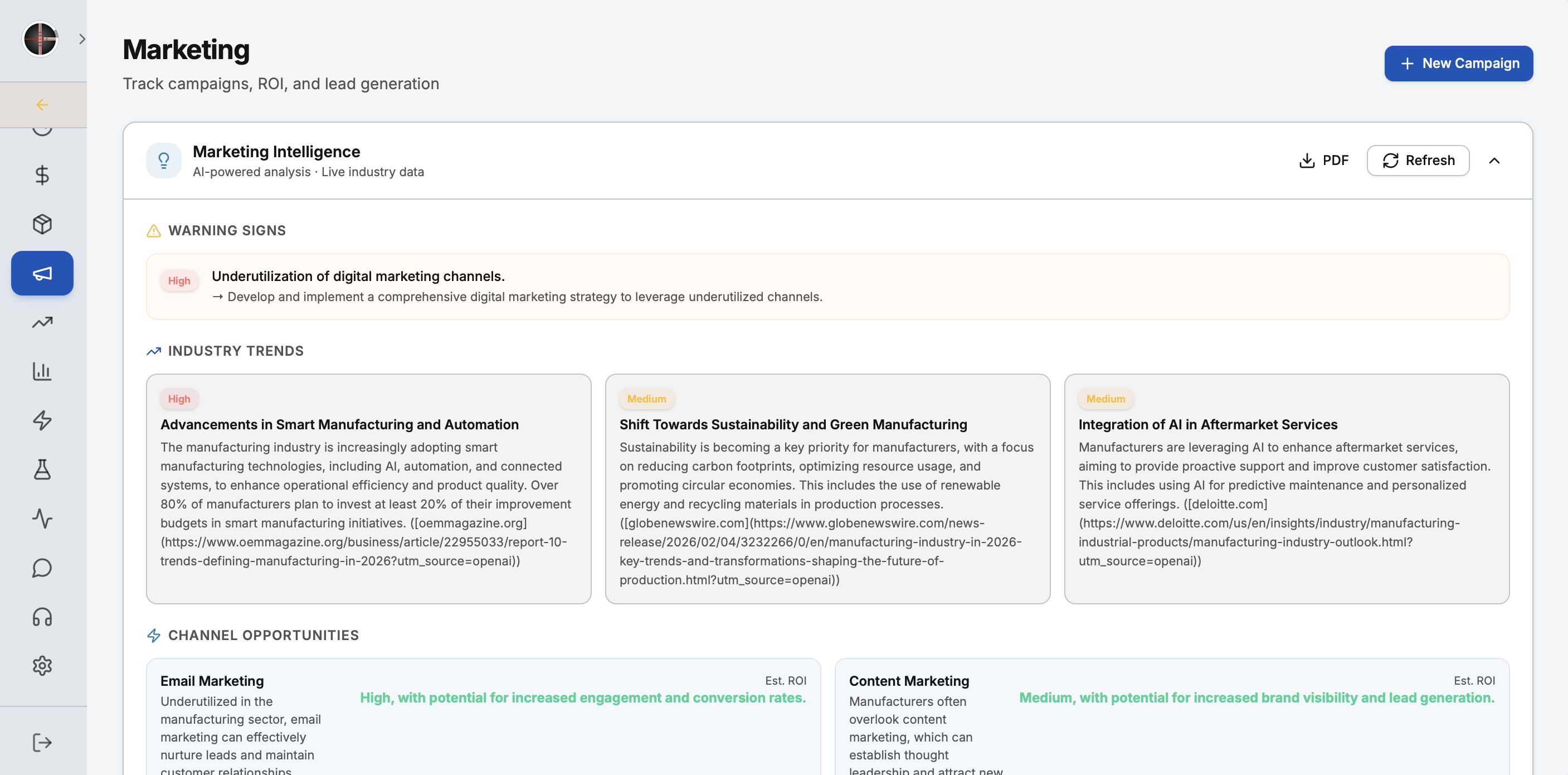Screen dimensions: 1568x775
Task: Click the warning triangle icon
Action: [x=153, y=231]
